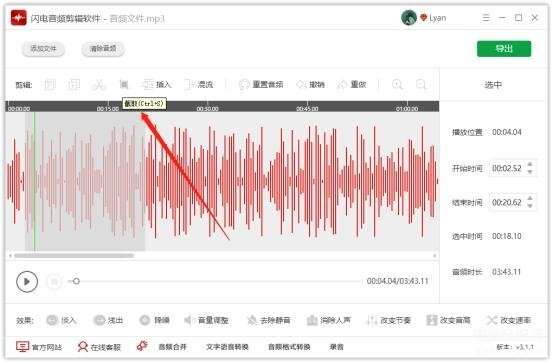553x364 pixels.
Task: Apply the 淡出 fade-out effect
Action: 108,320
